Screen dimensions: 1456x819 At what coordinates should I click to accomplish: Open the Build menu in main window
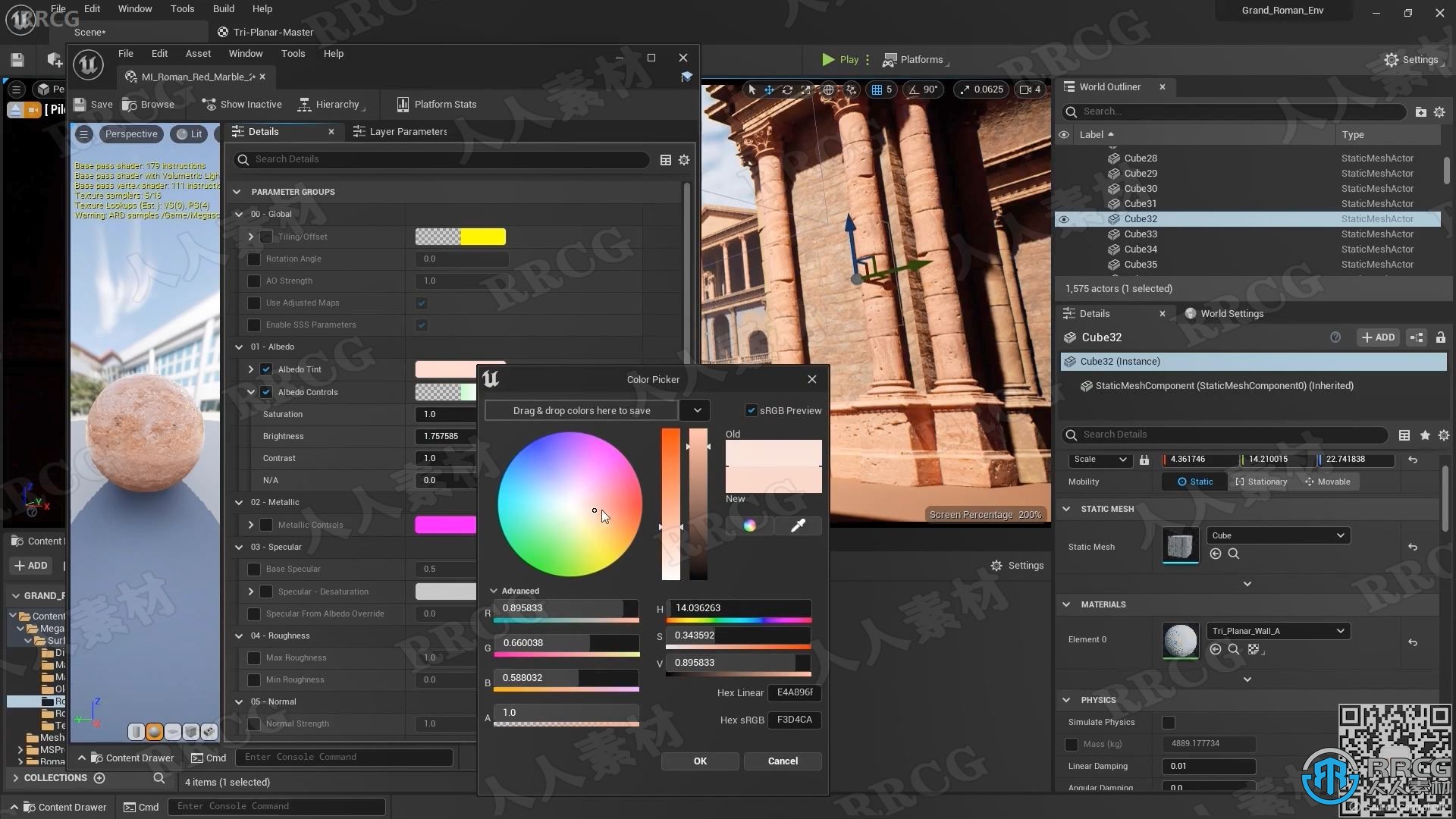pos(223,9)
